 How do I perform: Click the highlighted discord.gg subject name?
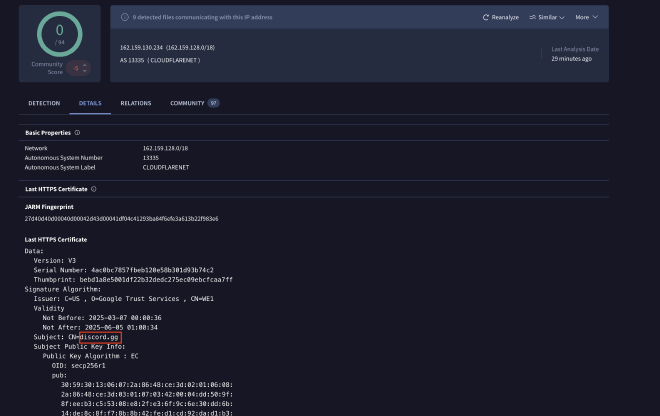(100, 337)
